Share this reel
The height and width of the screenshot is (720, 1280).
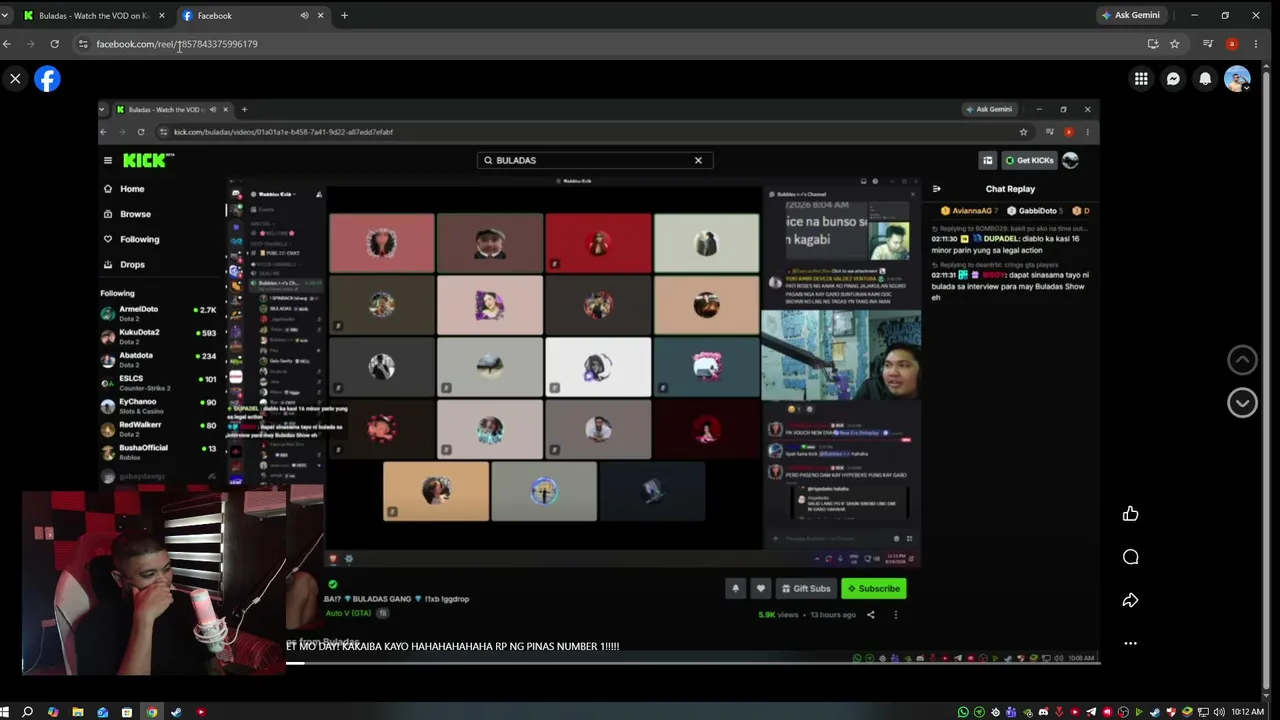coord(1130,600)
